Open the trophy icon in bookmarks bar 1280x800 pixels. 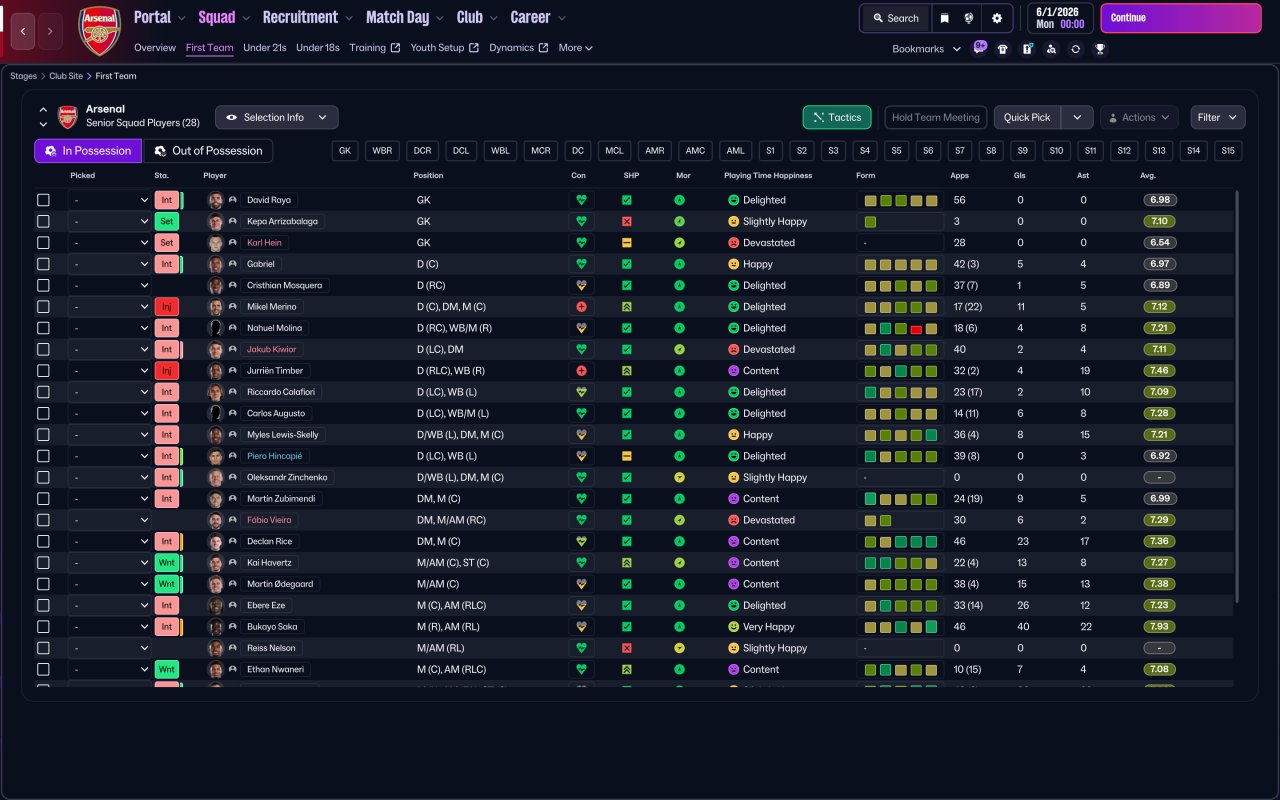(x=1100, y=49)
